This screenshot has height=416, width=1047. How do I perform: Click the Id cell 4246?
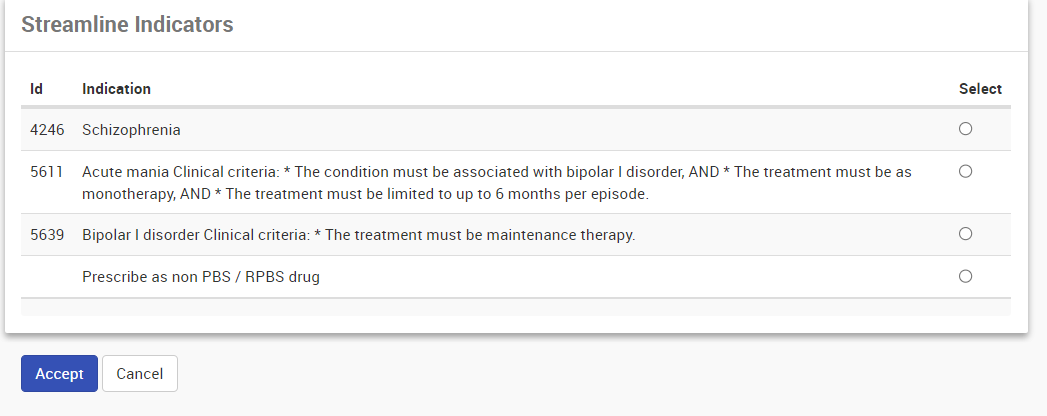click(x=47, y=130)
